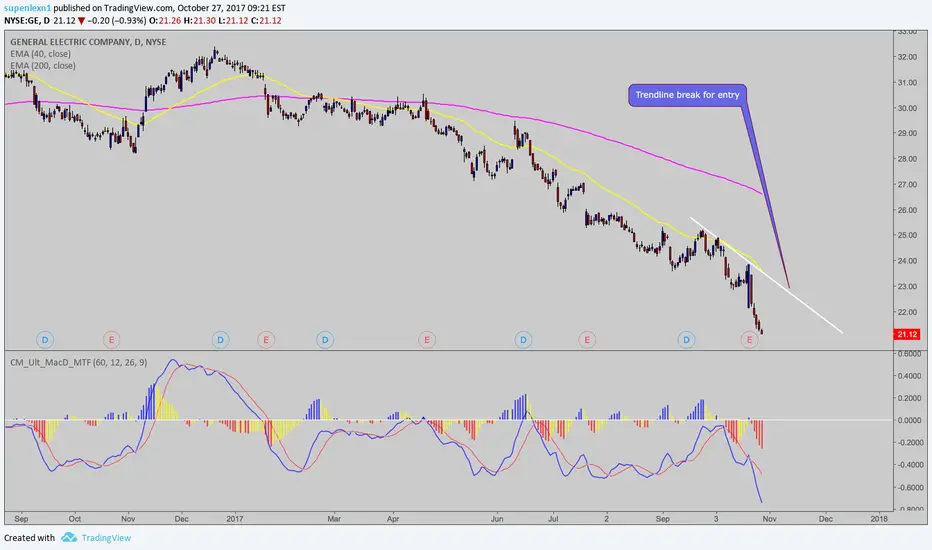The image size is (932, 550).
Task: Select the dividend marker D in late December 2016
Action: 221,340
